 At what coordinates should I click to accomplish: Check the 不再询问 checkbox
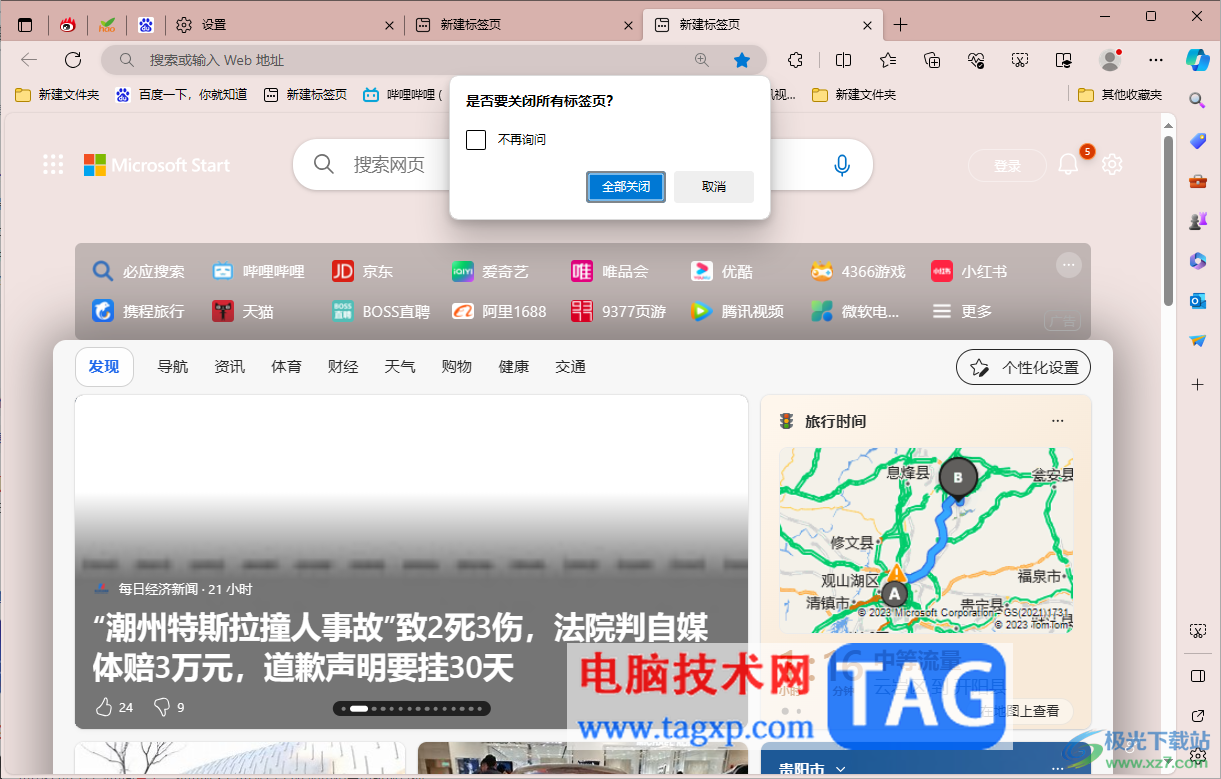476,140
